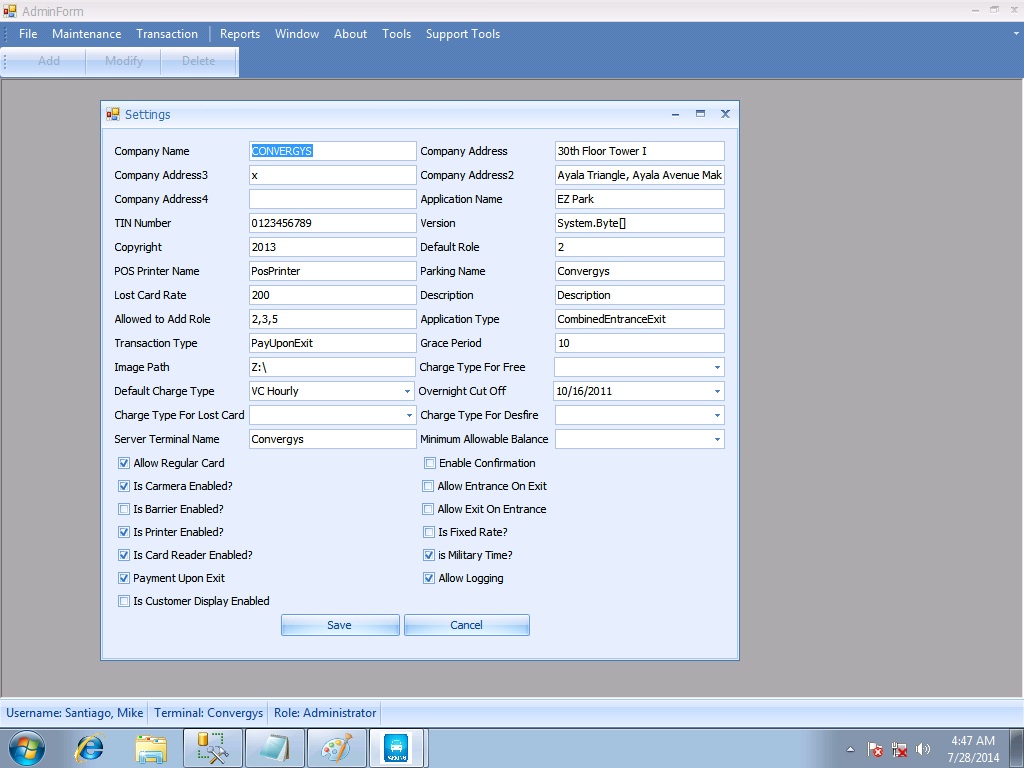Expand the Minimum Allowable Balance dropdown
Screen dimensions: 1024x768
(x=717, y=439)
